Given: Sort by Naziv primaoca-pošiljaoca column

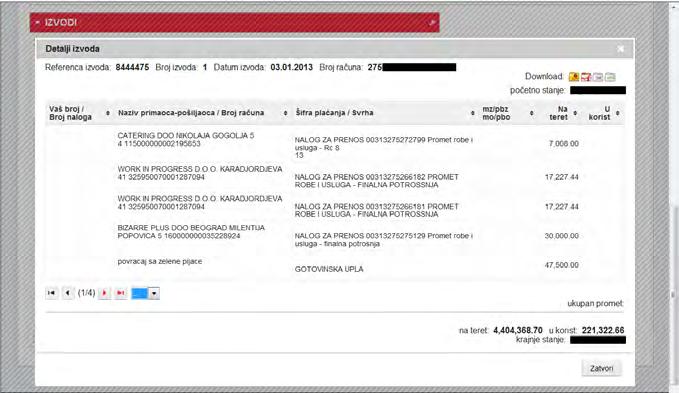Looking at the screenshot, I should point(285,113).
